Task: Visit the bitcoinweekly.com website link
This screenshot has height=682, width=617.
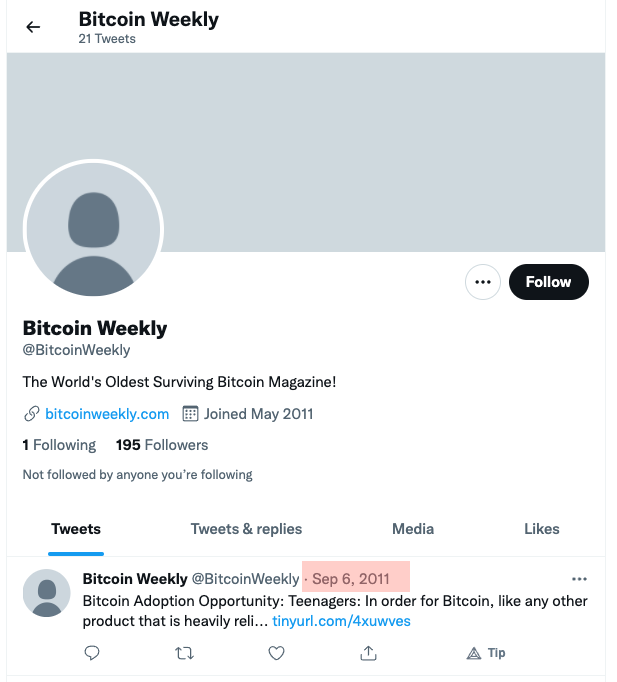Action: point(107,413)
